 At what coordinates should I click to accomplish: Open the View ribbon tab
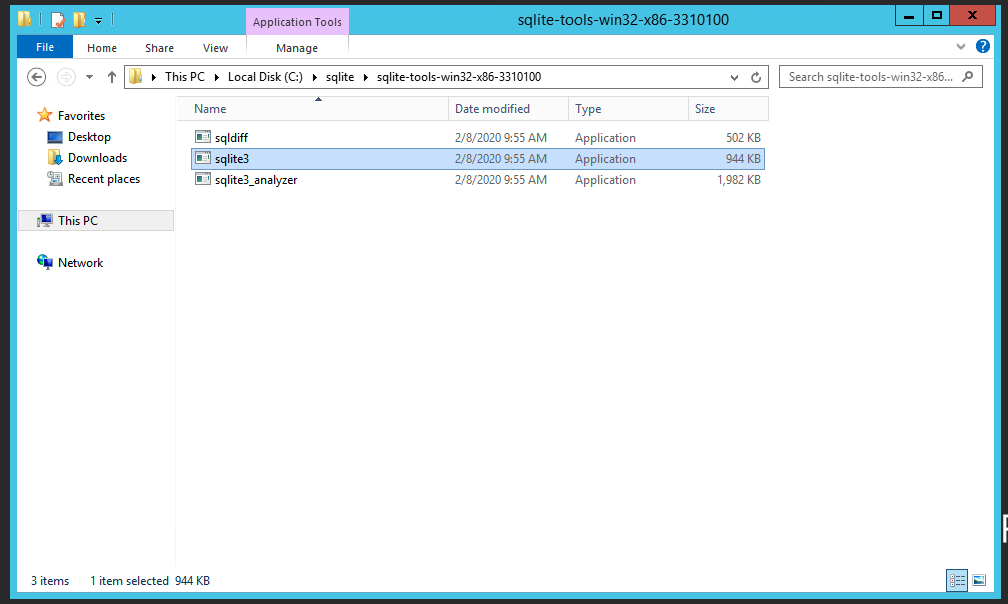[215, 48]
